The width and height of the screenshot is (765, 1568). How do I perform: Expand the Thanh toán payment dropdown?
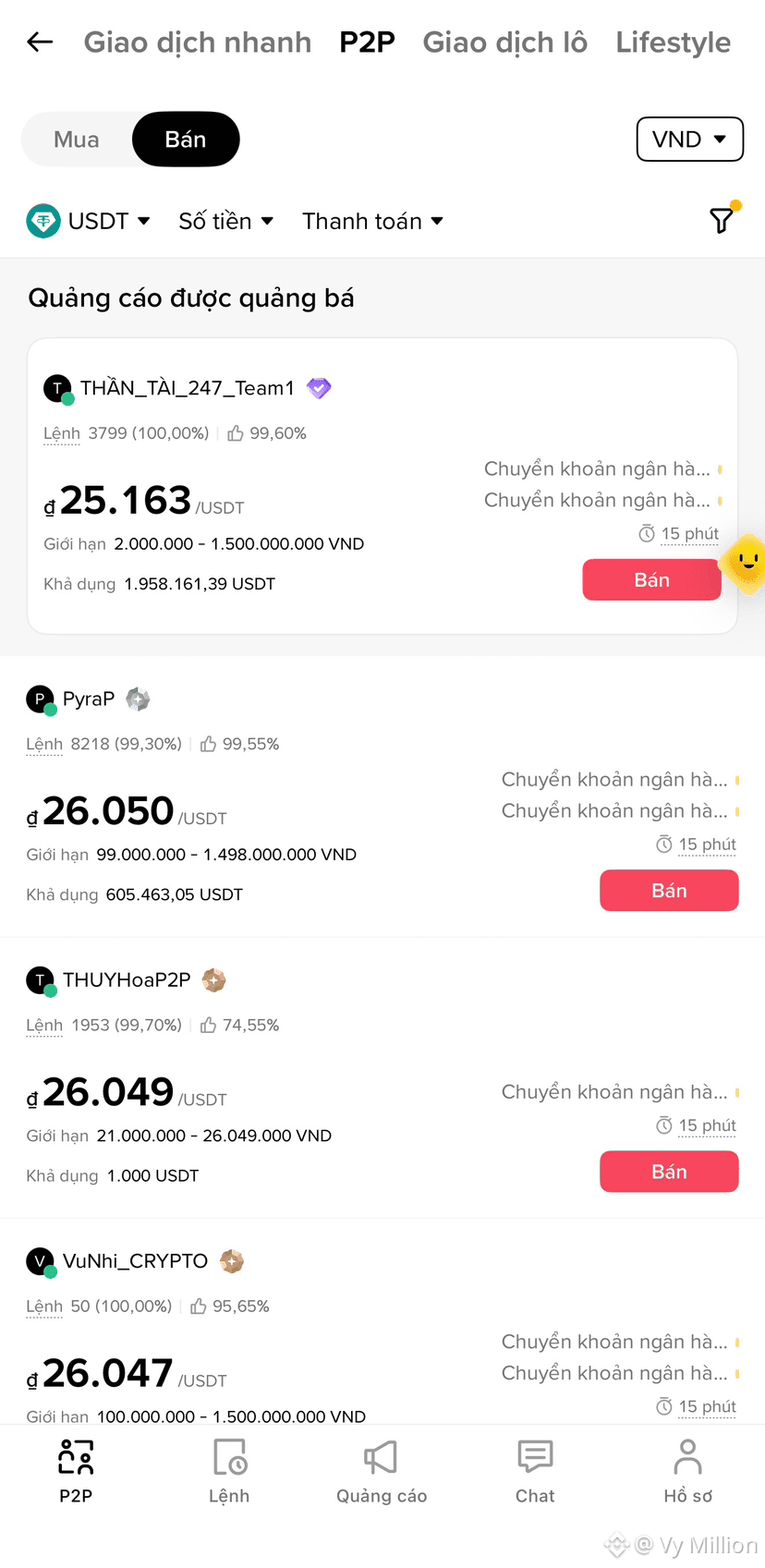[x=373, y=221]
